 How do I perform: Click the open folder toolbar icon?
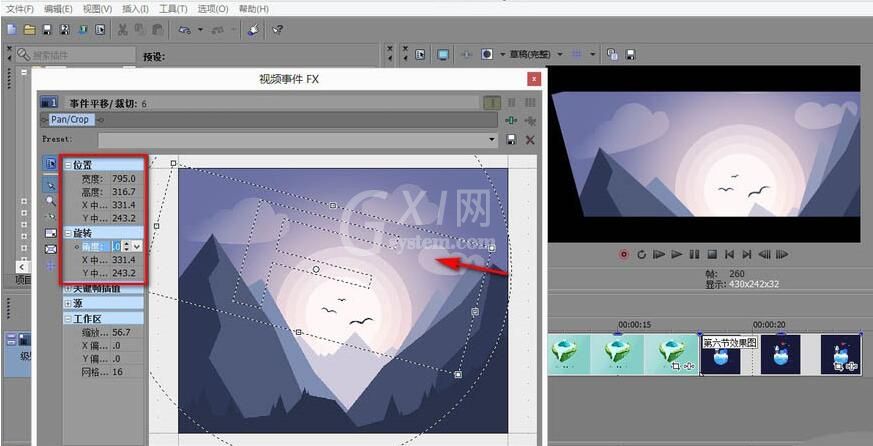pyautogui.click(x=30, y=30)
